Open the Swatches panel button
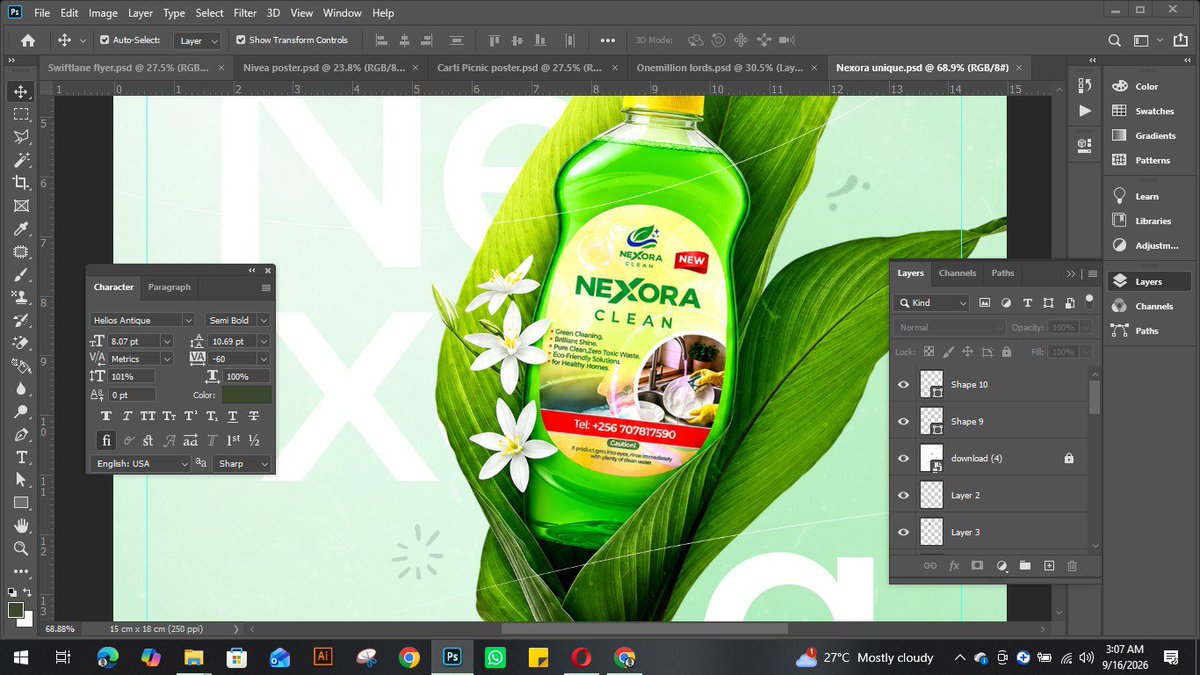This screenshot has width=1200, height=675. tap(1147, 111)
